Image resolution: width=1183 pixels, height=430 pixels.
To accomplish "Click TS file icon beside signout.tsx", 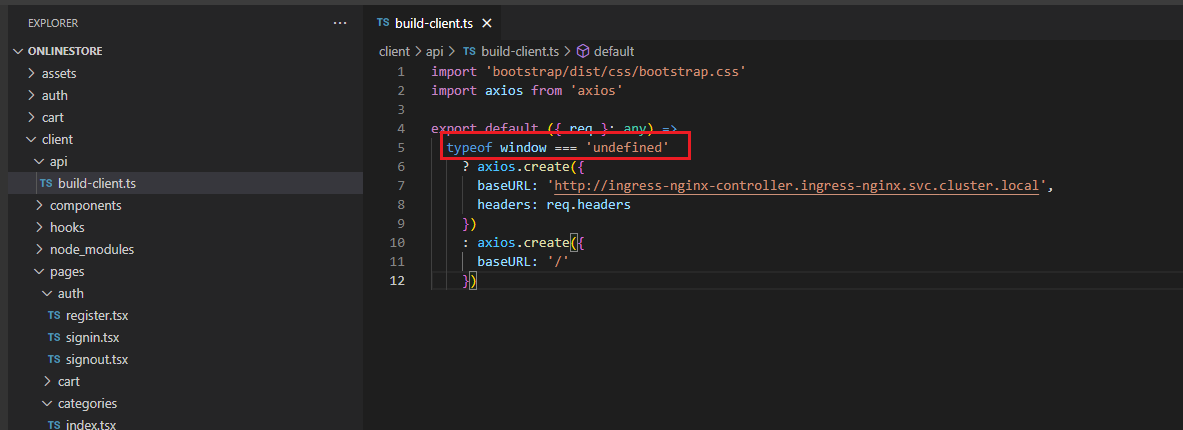I will [54, 360].
